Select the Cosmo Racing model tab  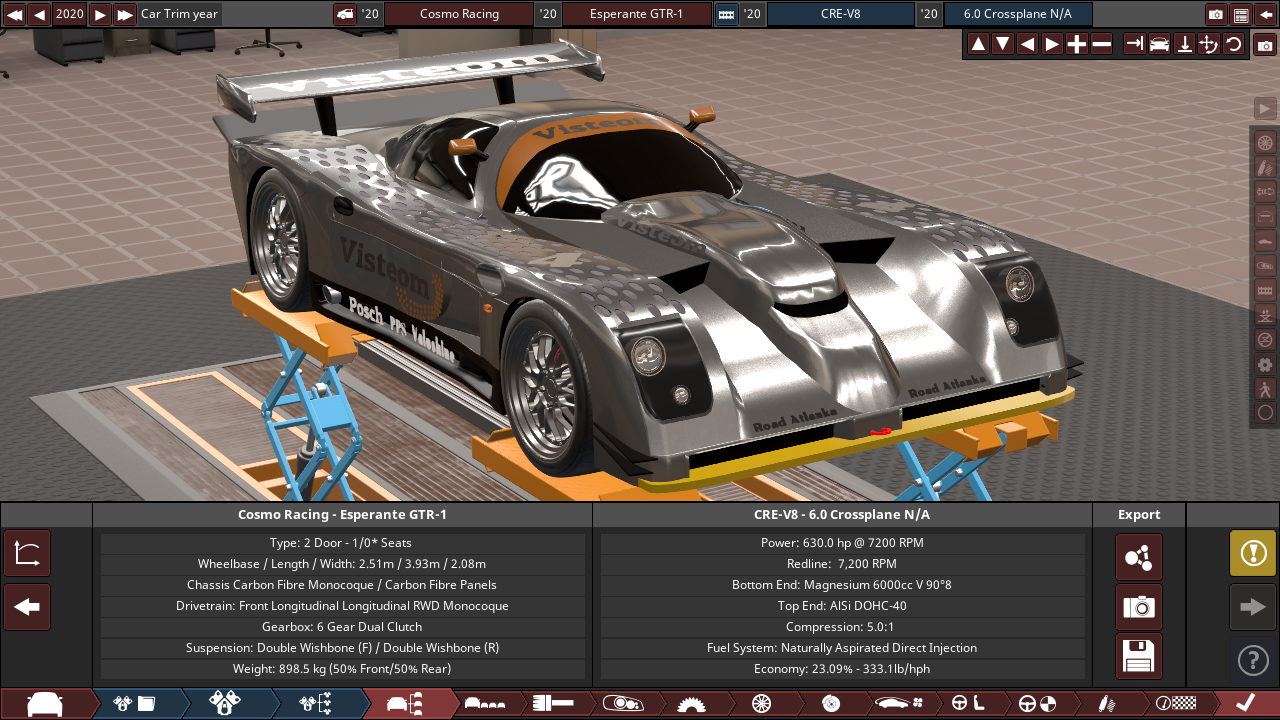(x=459, y=14)
